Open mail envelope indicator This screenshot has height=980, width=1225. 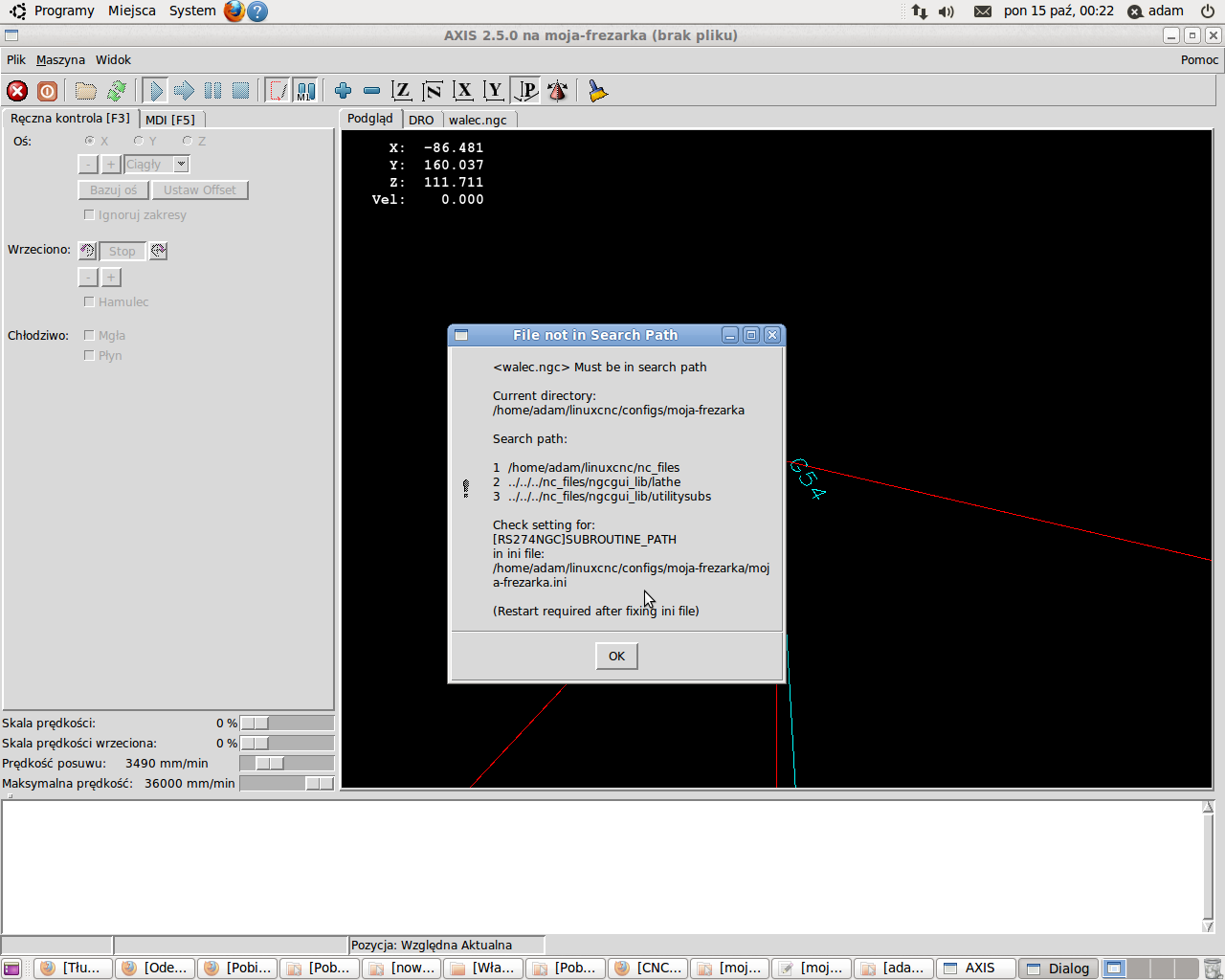pos(983,11)
